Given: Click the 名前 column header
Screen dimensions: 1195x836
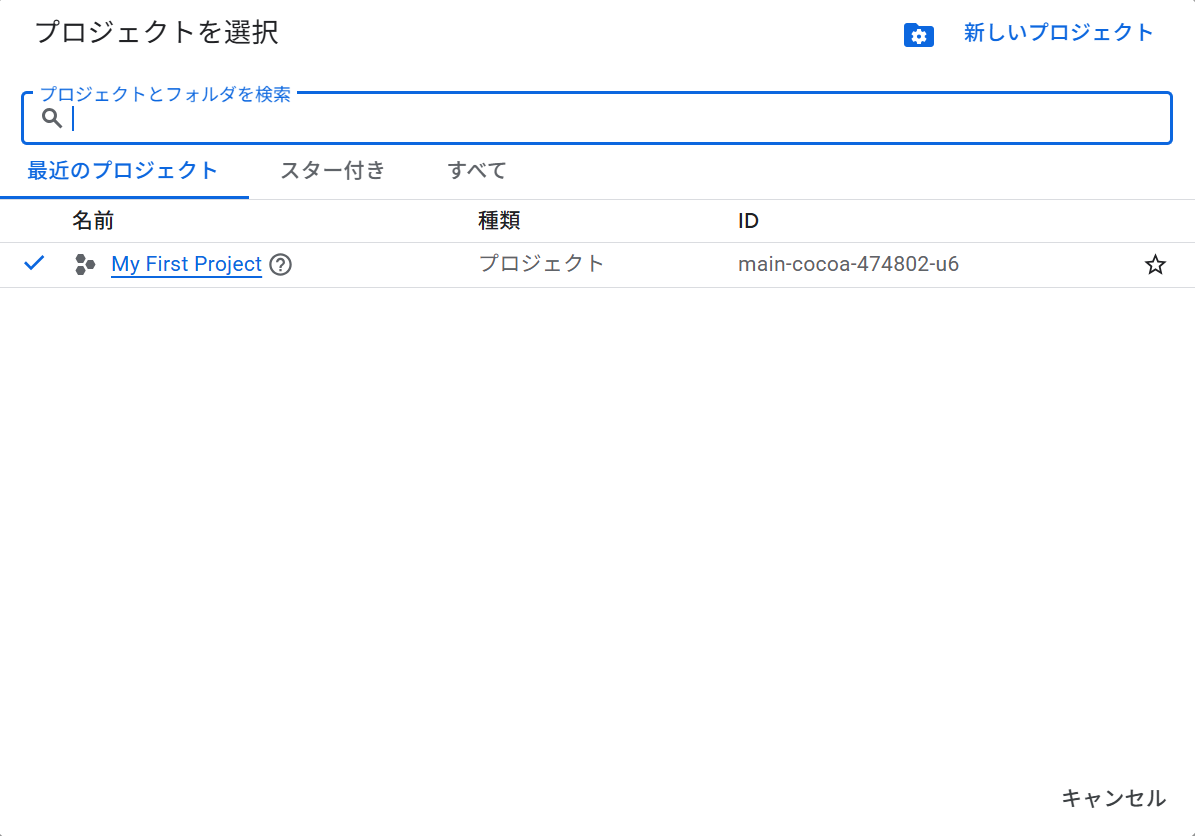Looking at the screenshot, I should 93,221.
